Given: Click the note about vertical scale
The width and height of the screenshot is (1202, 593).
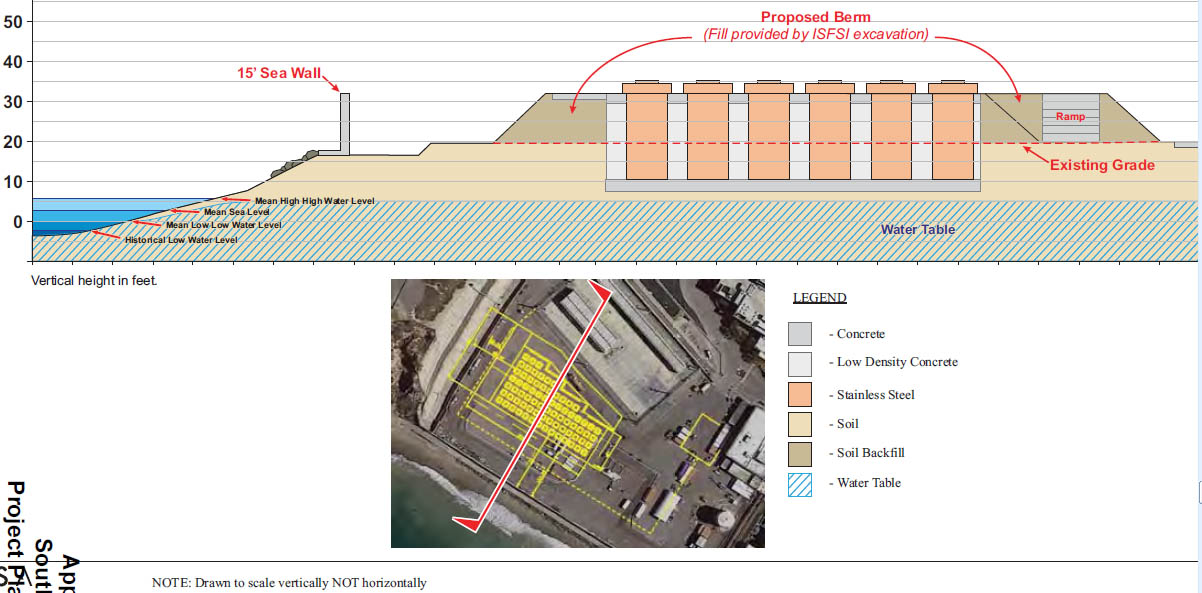Looking at the screenshot, I should (x=289, y=582).
